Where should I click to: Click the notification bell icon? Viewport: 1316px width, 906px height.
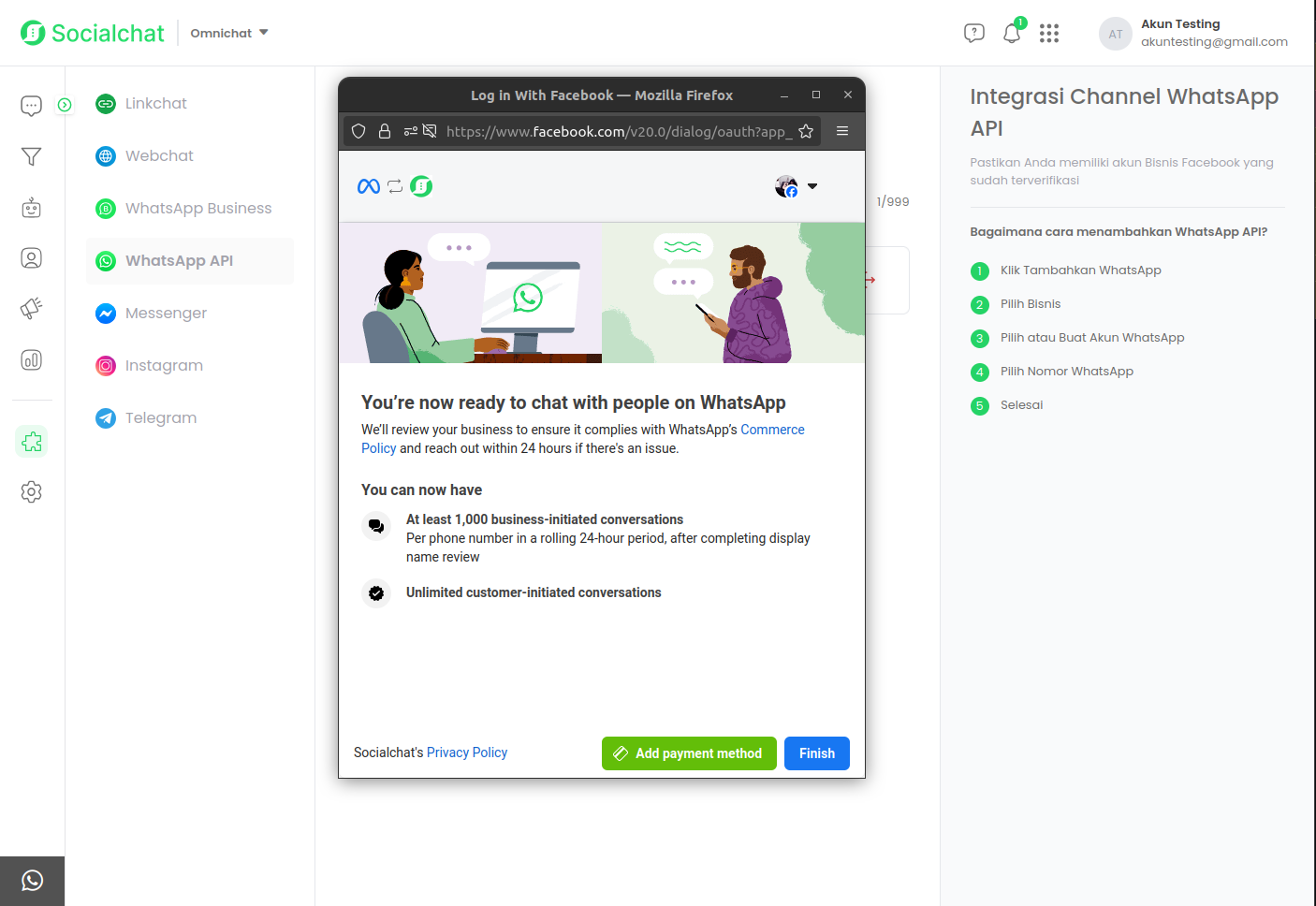coord(1012,34)
